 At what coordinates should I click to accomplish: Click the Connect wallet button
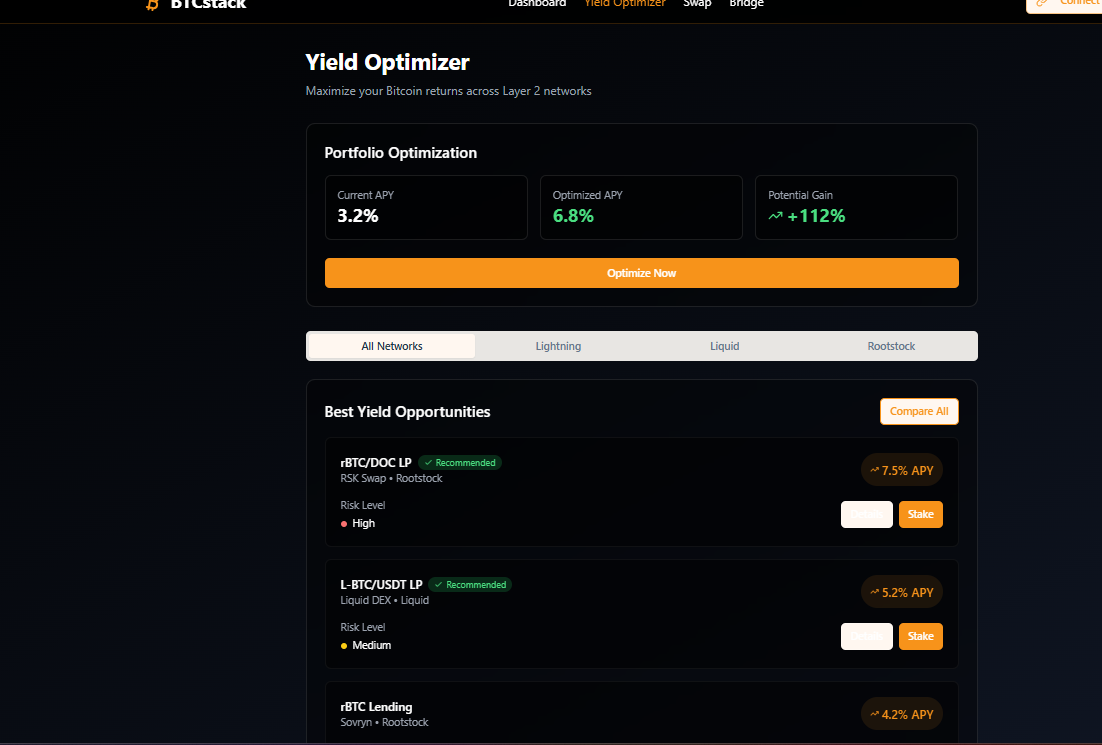[x=1064, y=6]
